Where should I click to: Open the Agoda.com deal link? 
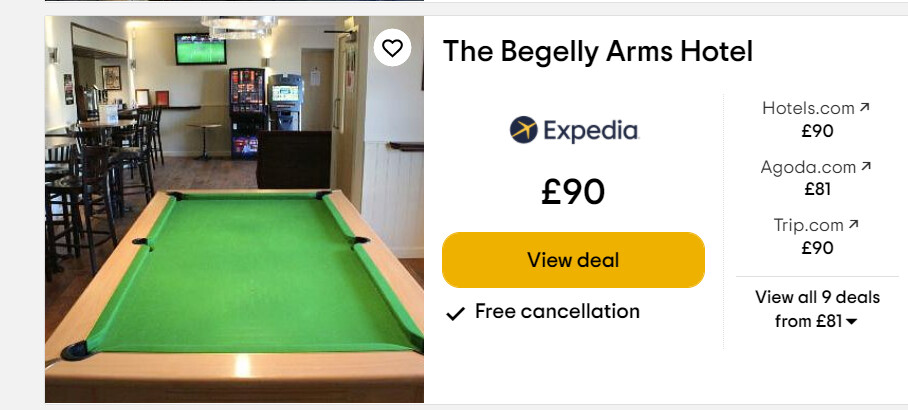[x=808, y=167]
